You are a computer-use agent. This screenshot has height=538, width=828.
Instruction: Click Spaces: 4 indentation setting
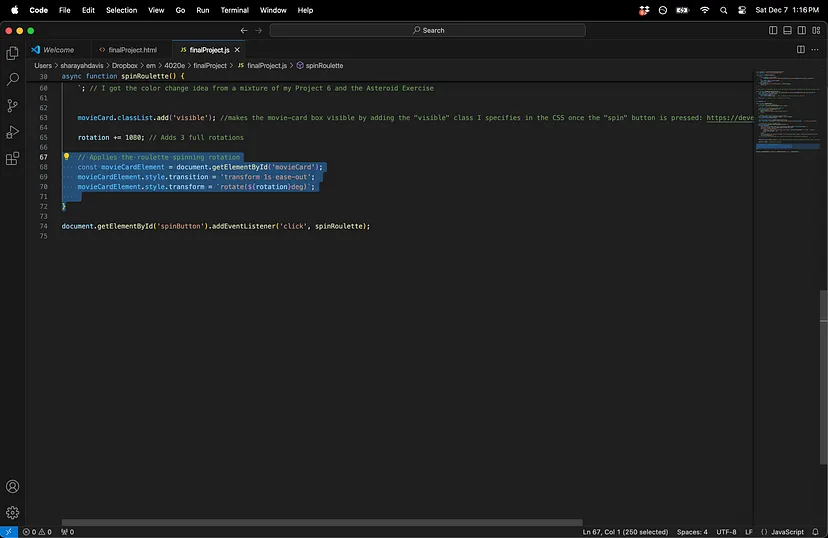click(x=692, y=532)
